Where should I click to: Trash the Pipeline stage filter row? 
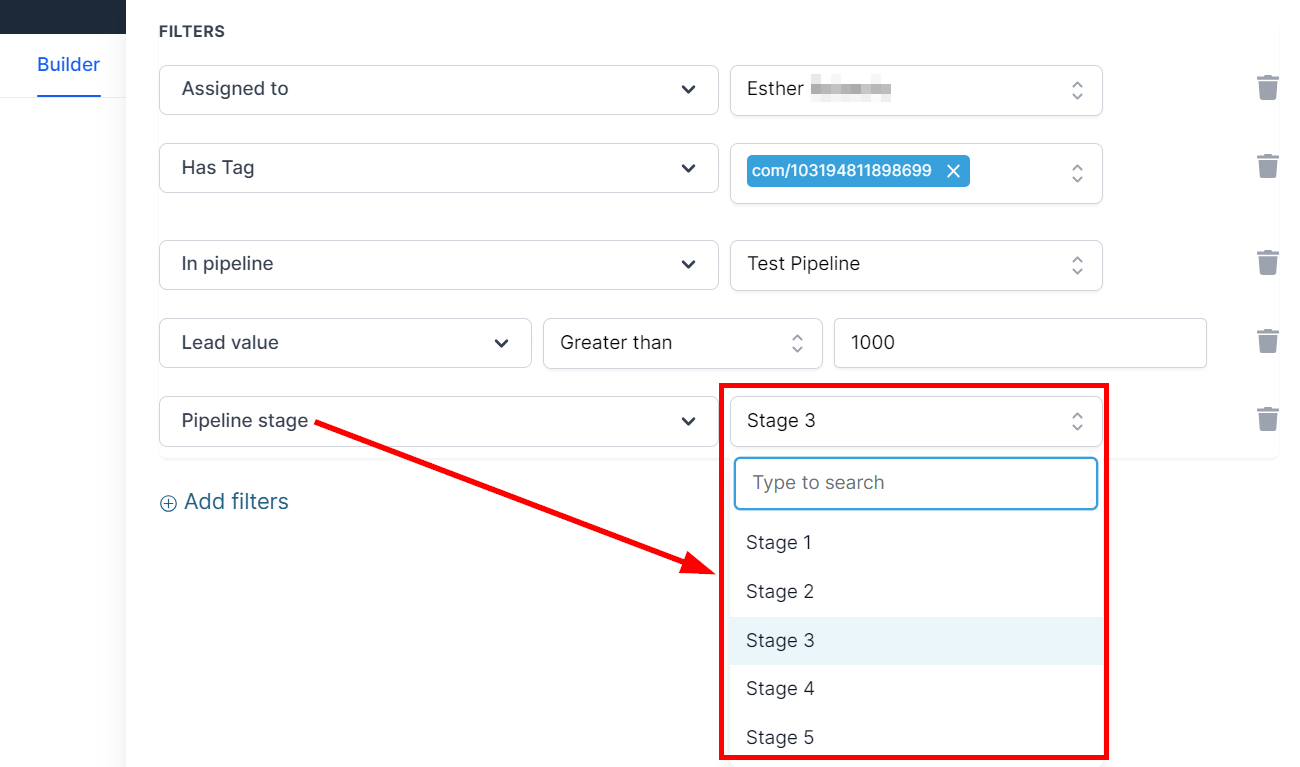point(1267,419)
